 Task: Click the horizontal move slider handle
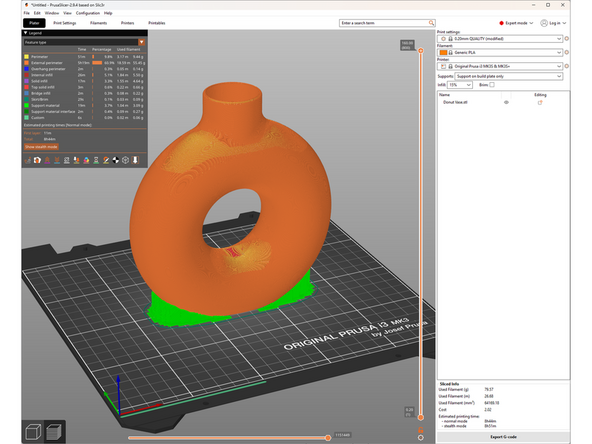(328, 438)
